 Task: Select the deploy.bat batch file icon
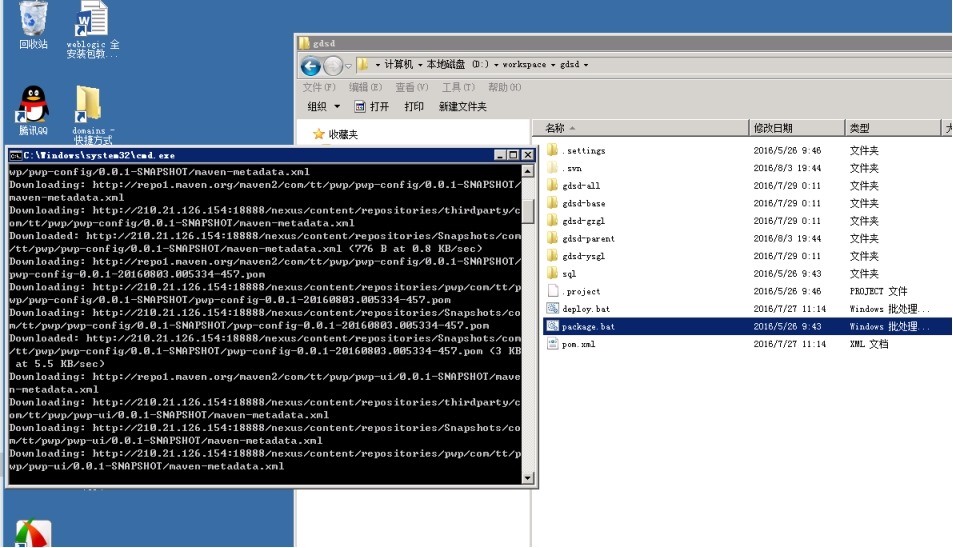click(x=552, y=309)
